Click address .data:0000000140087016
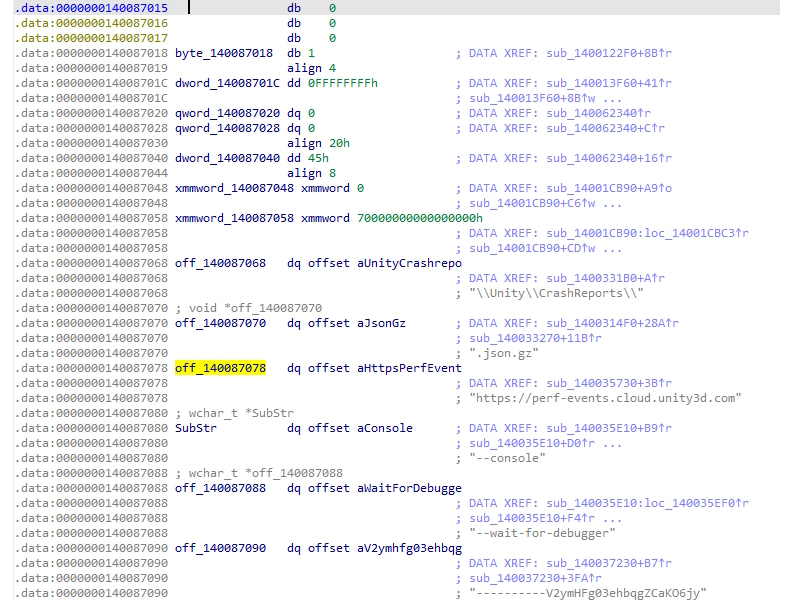 pos(91,23)
